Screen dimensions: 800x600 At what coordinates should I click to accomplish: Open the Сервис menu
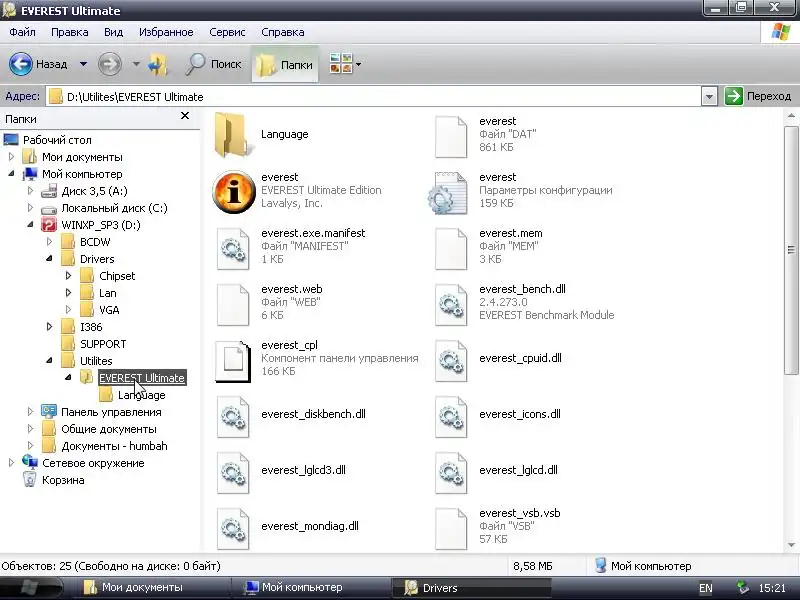pos(227,32)
